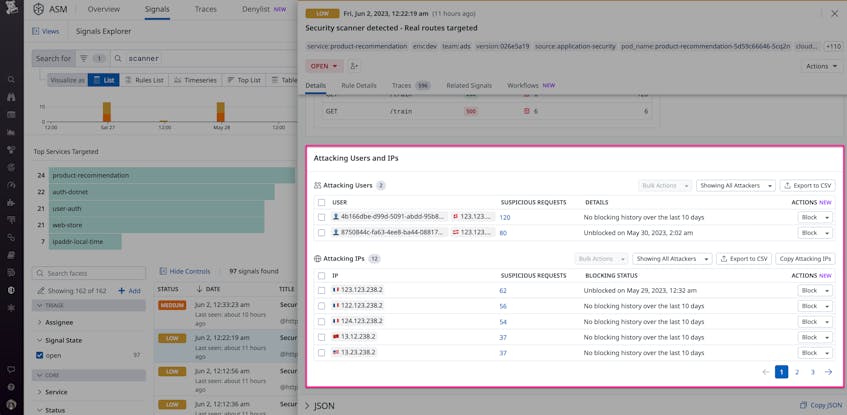
Task: Click the Views panel icon
Action: (36, 31)
